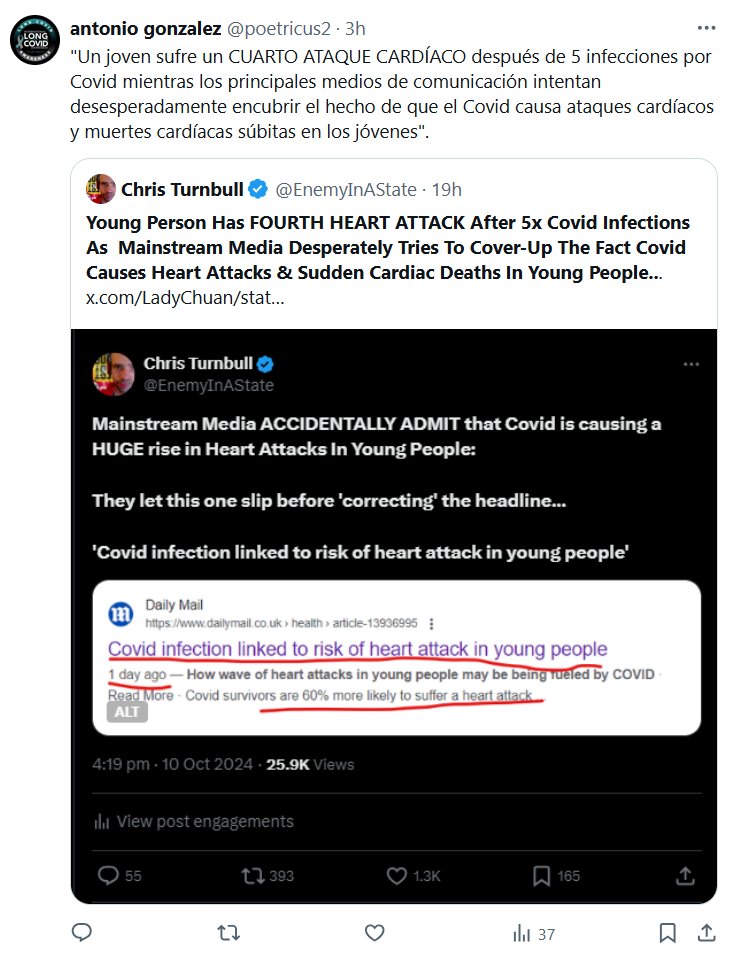This screenshot has height=958, width=734.
Task: Open the three-dot menu in the embedded tweet
Action: pyautogui.click(x=691, y=364)
